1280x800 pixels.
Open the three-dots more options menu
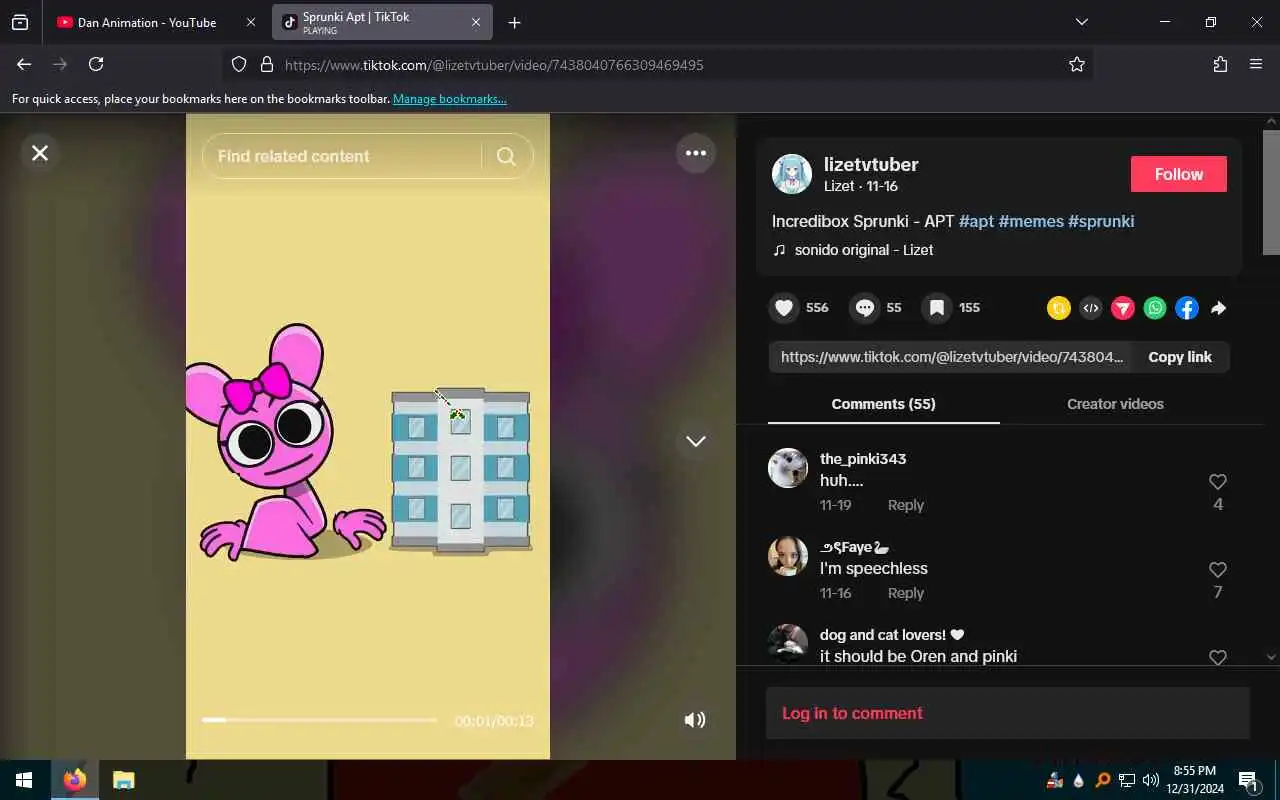tap(696, 153)
